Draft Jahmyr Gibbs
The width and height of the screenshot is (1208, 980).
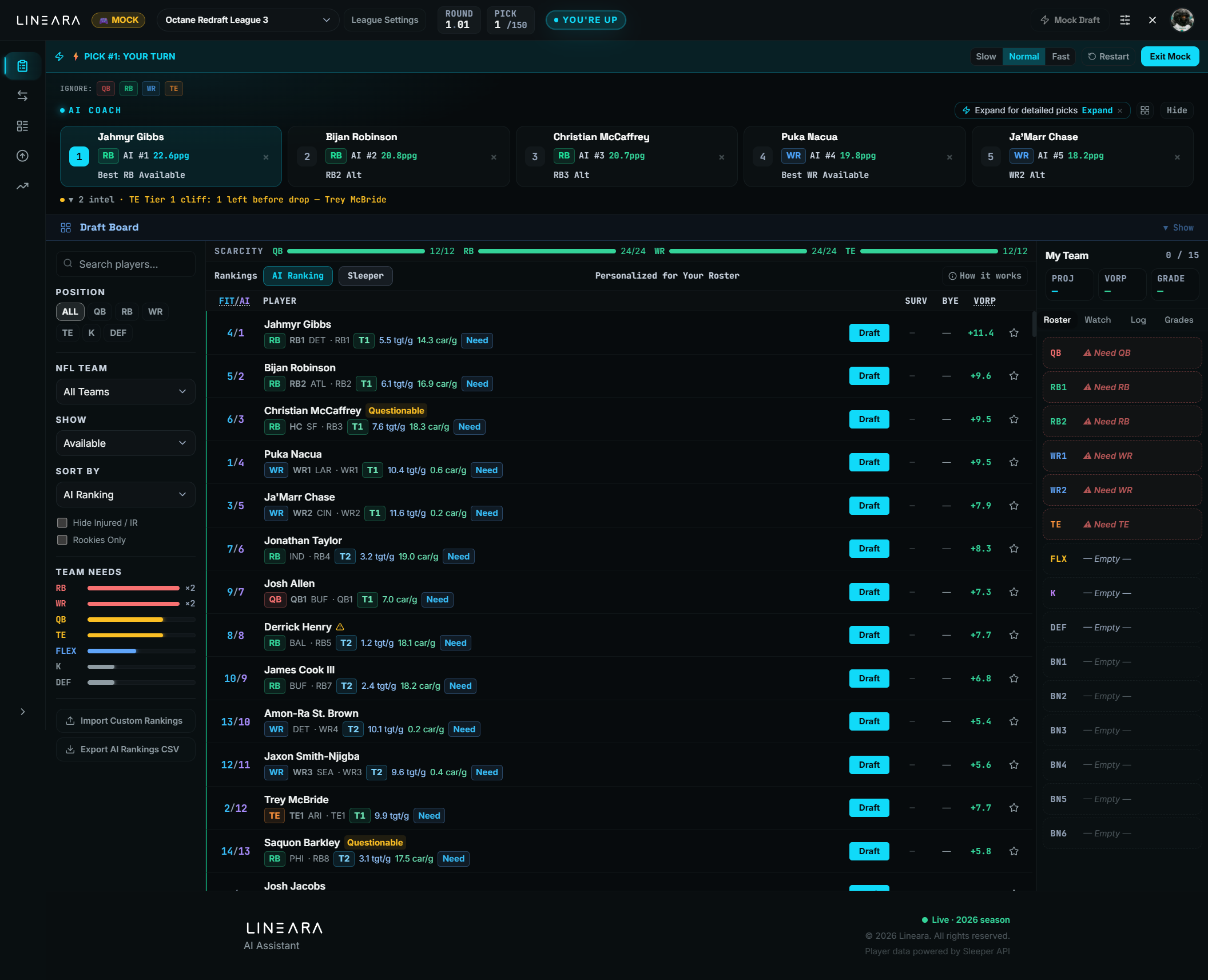tap(869, 333)
